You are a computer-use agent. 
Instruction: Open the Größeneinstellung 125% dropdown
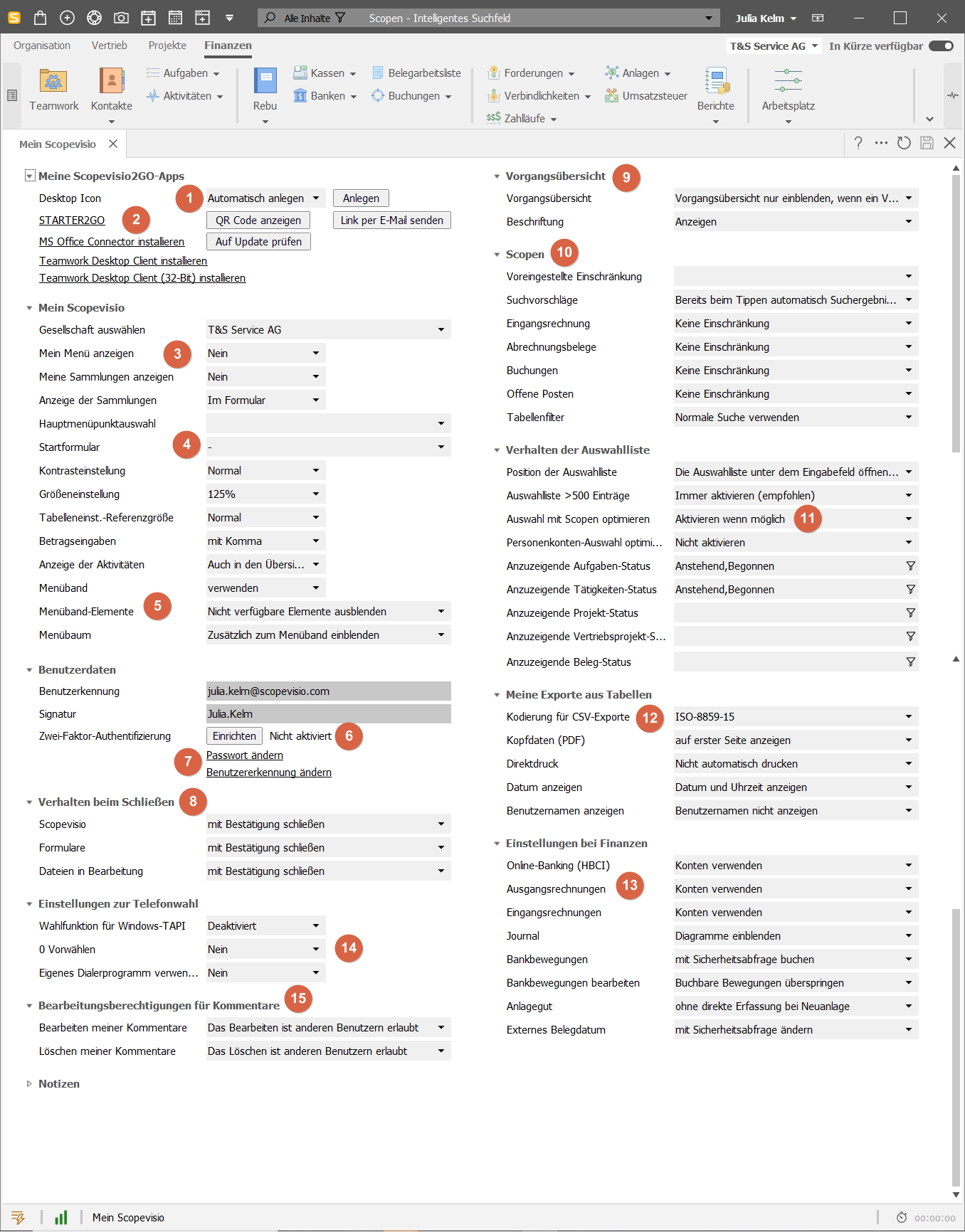[x=265, y=494]
